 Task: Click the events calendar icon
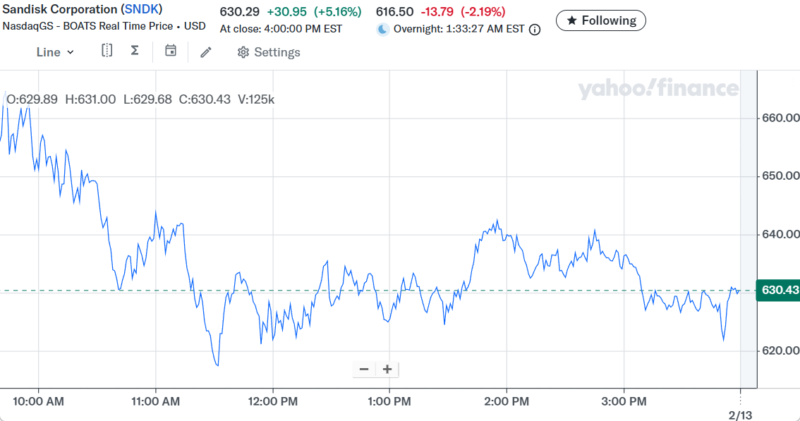click(171, 51)
